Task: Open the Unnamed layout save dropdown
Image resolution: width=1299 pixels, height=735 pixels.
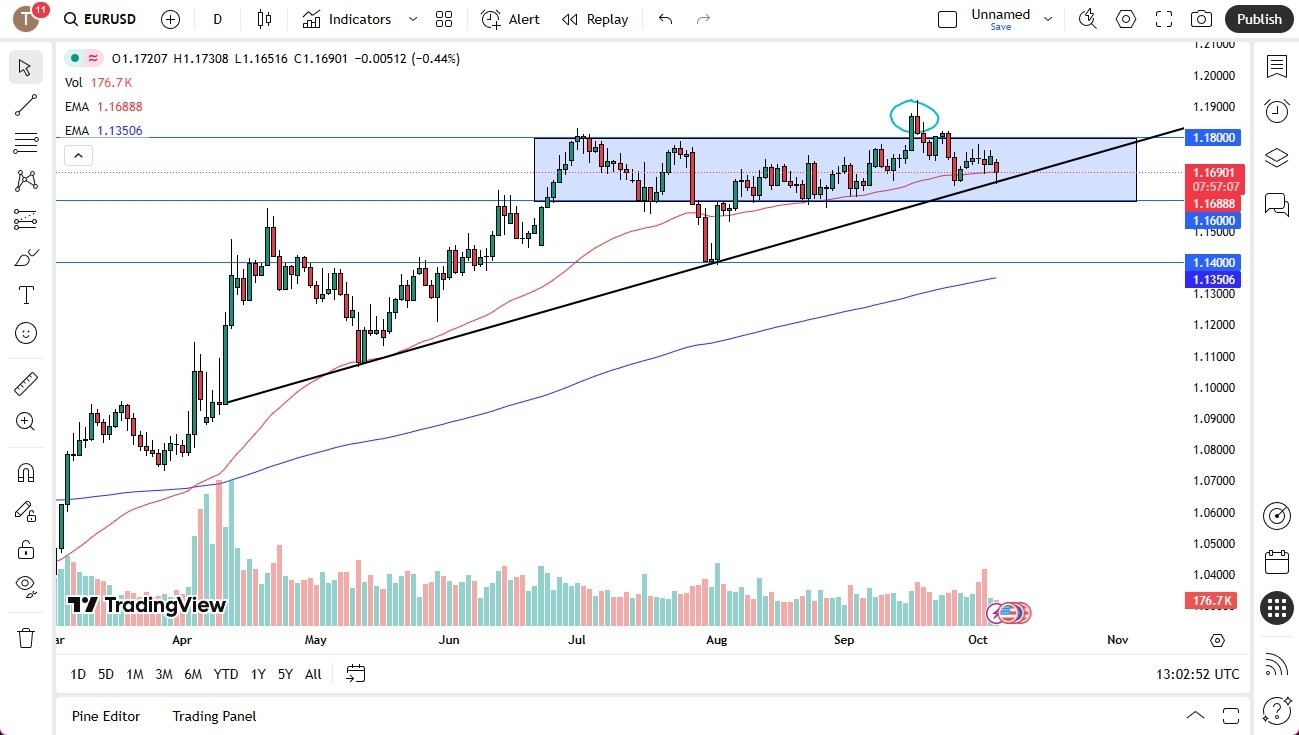Action: click(1046, 18)
